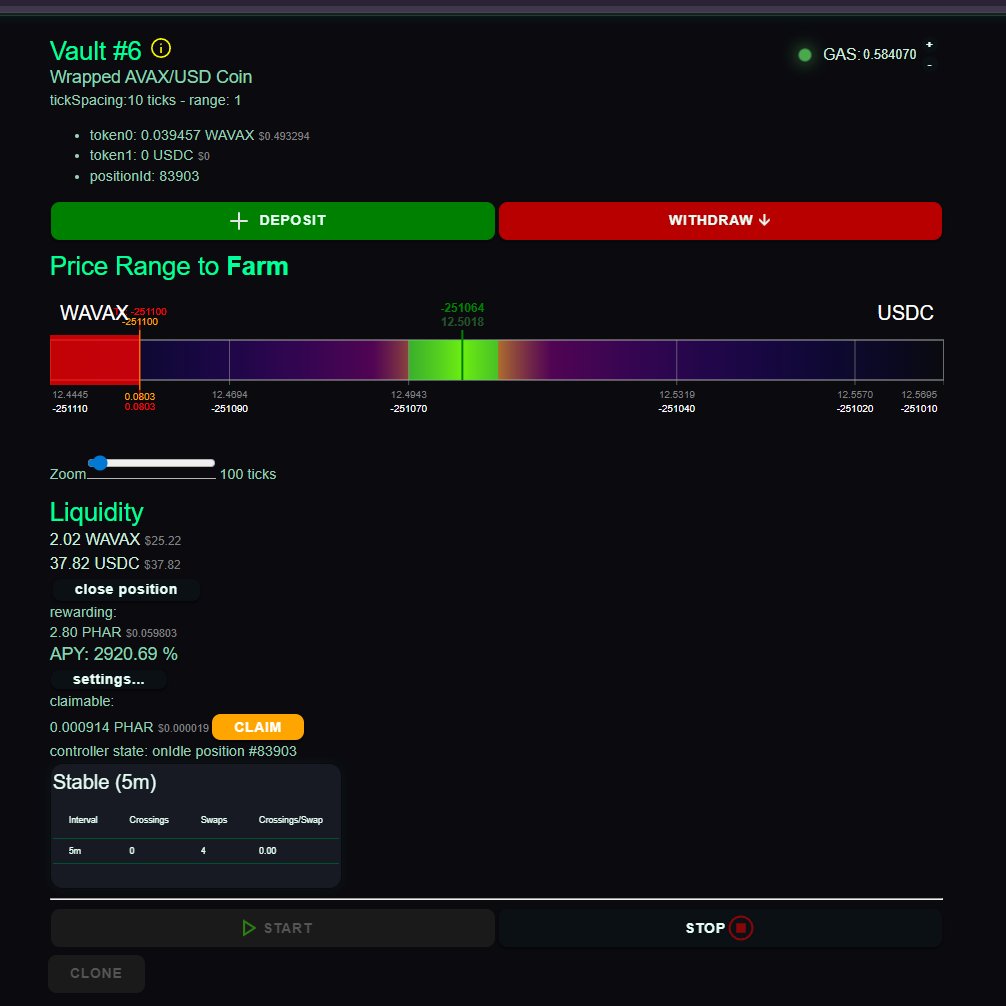Click the APY: 2920.69 % value
Screen dimensions: 1006x1006
click(x=114, y=654)
